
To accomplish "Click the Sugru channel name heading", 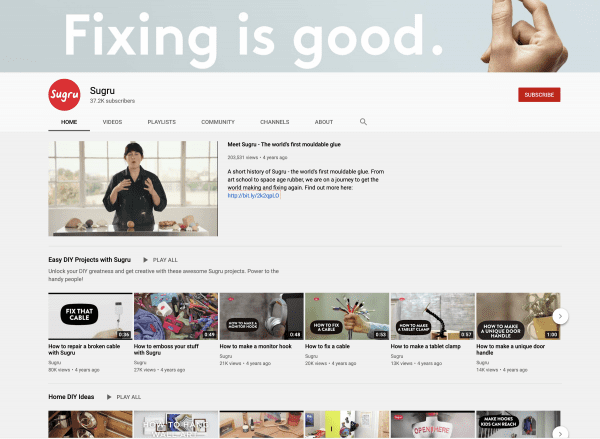I will click(102, 91).
